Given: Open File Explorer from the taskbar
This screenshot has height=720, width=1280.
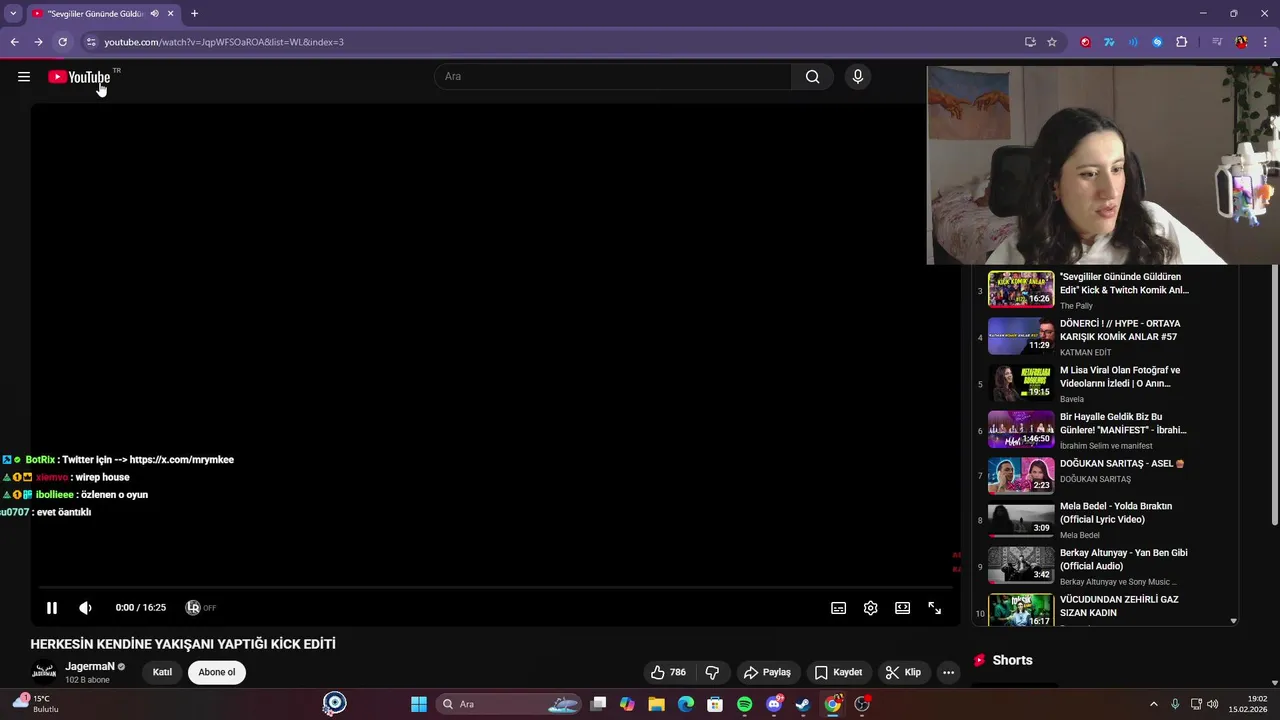Looking at the screenshot, I should tap(656, 704).
